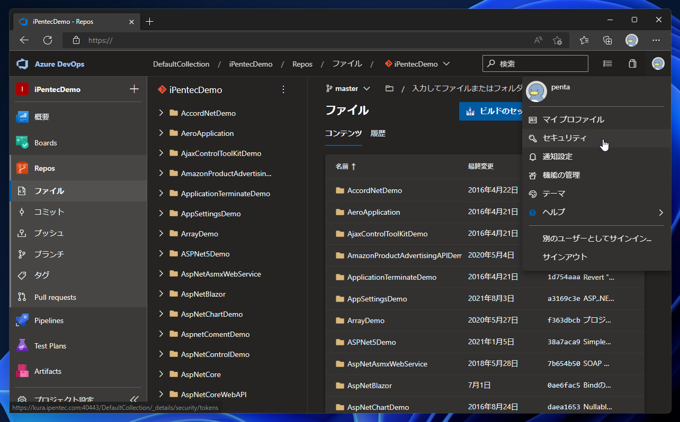Open the プッシュ pushes icon
The width and height of the screenshot is (680, 422).
pyautogui.click(x=22, y=233)
